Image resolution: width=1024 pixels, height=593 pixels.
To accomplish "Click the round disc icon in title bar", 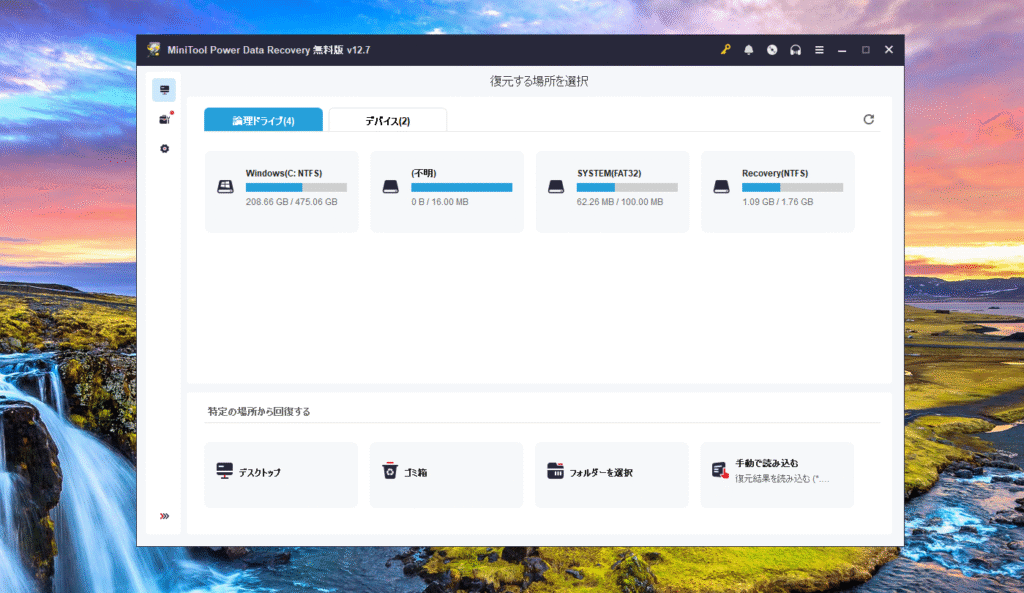I will pyautogui.click(x=772, y=50).
